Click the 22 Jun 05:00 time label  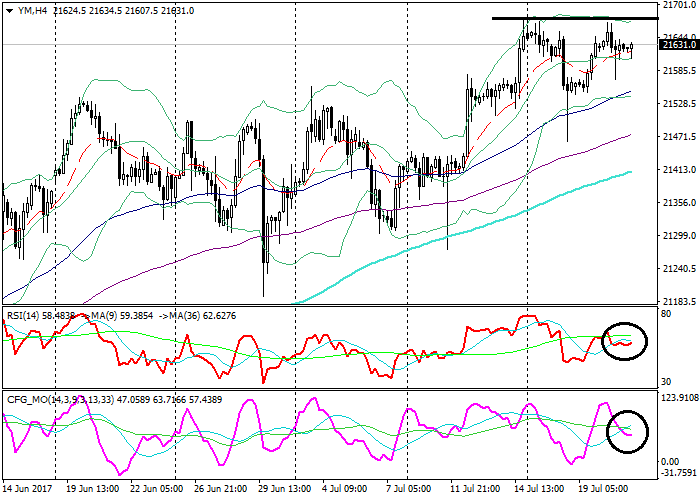(157, 488)
